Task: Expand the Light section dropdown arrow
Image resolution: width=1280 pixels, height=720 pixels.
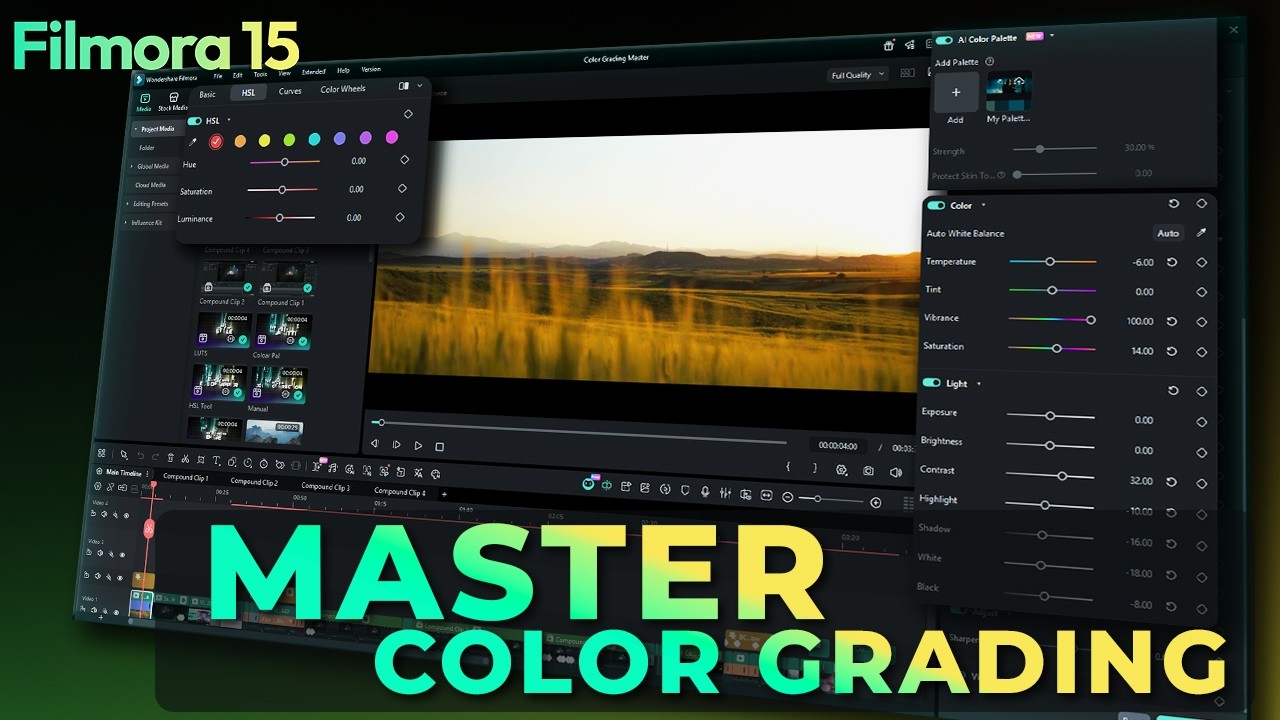Action: click(x=978, y=383)
